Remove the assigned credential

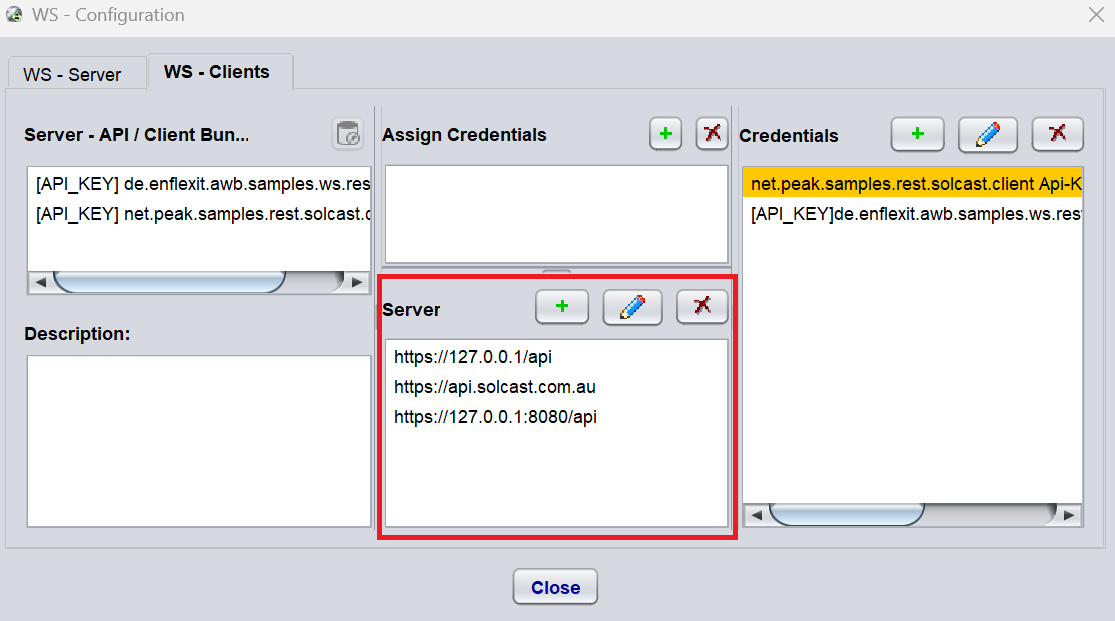[x=712, y=134]
